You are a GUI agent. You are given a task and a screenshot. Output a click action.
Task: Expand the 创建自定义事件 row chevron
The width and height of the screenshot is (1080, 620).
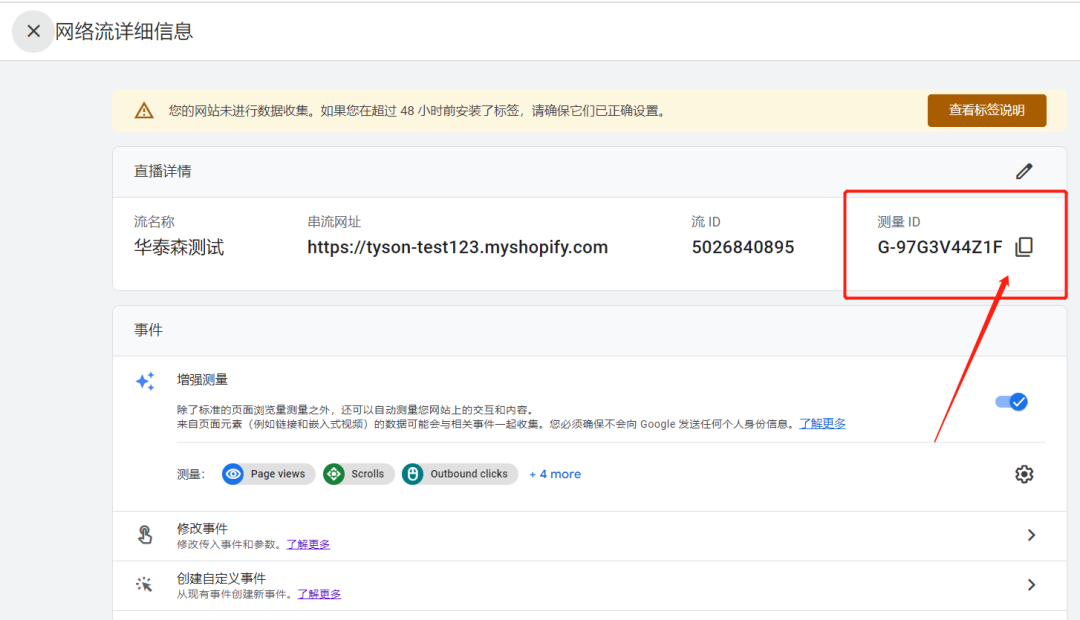tap(1031, 585)
